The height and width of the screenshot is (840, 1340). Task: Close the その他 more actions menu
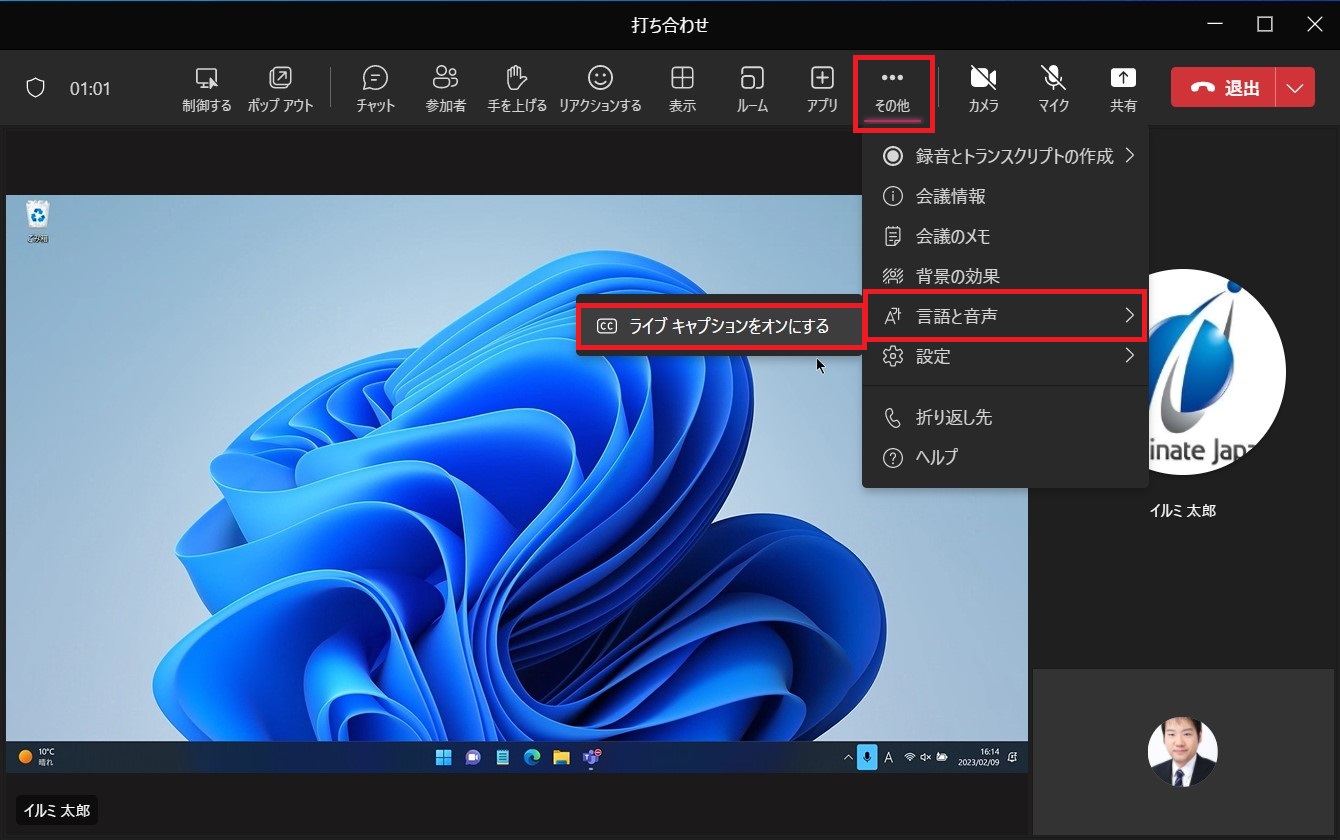point(893,92)
